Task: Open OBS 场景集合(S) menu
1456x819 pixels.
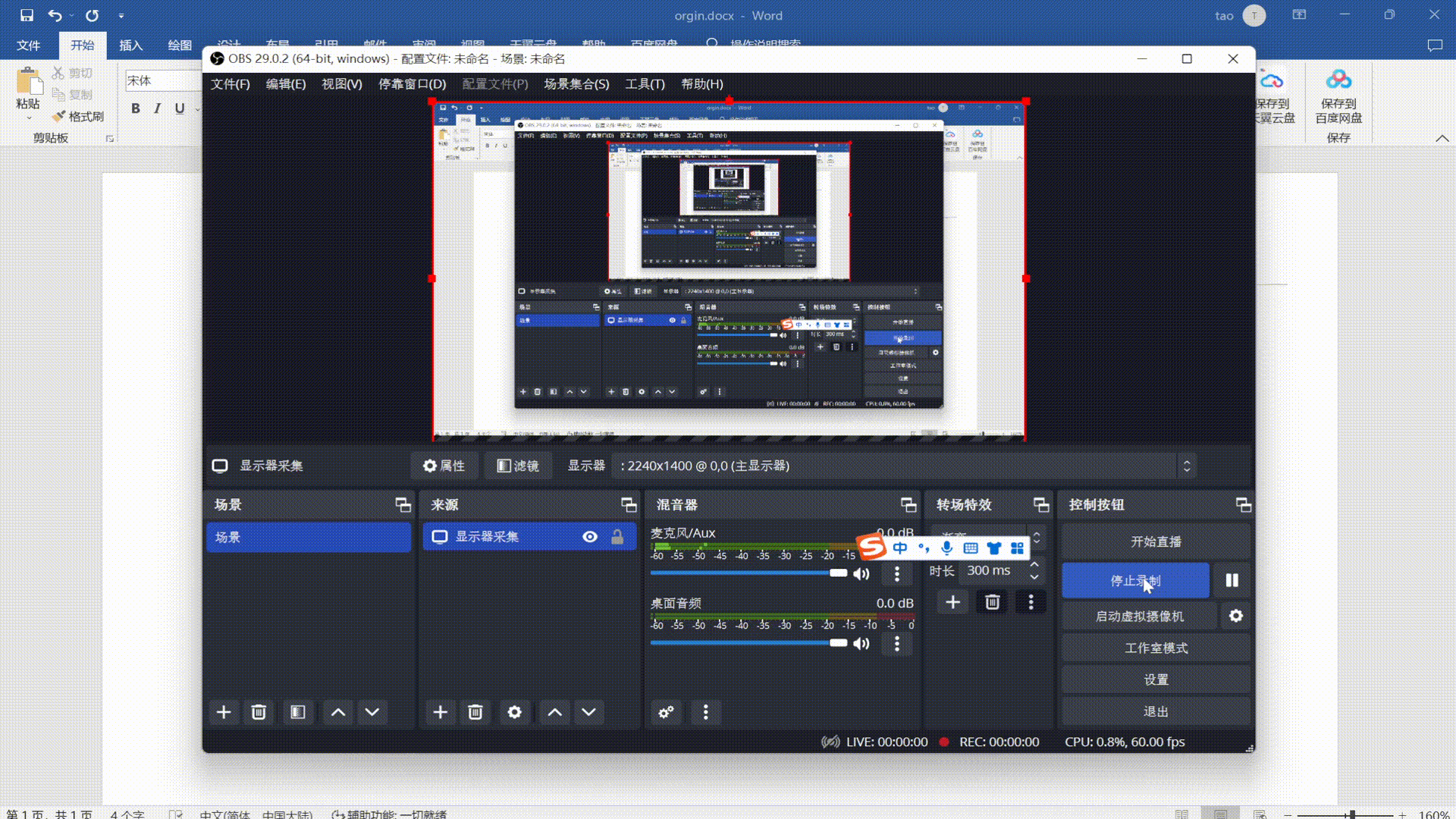Action: pos(576,84)
